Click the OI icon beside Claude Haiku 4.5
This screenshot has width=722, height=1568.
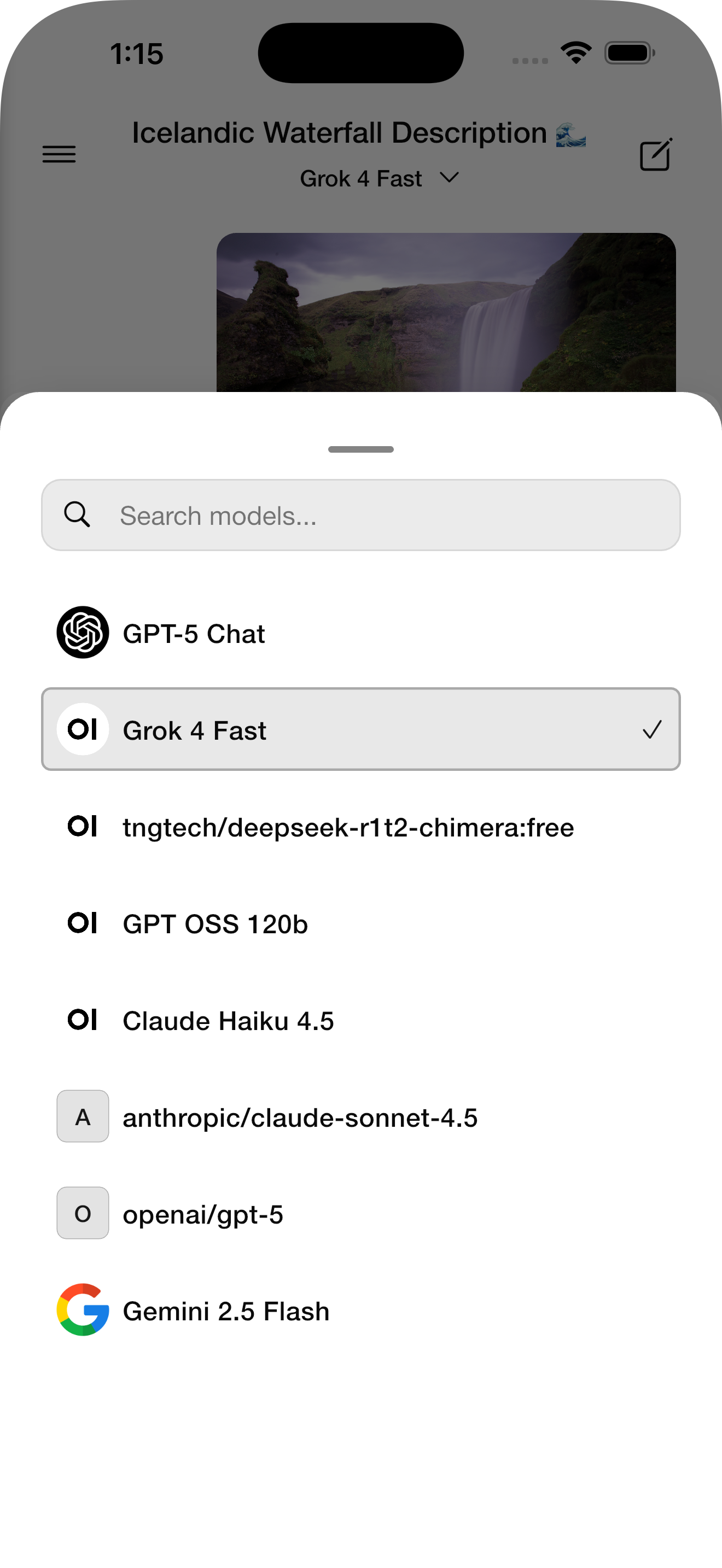pyautogui.click(x=83, y=1020)
